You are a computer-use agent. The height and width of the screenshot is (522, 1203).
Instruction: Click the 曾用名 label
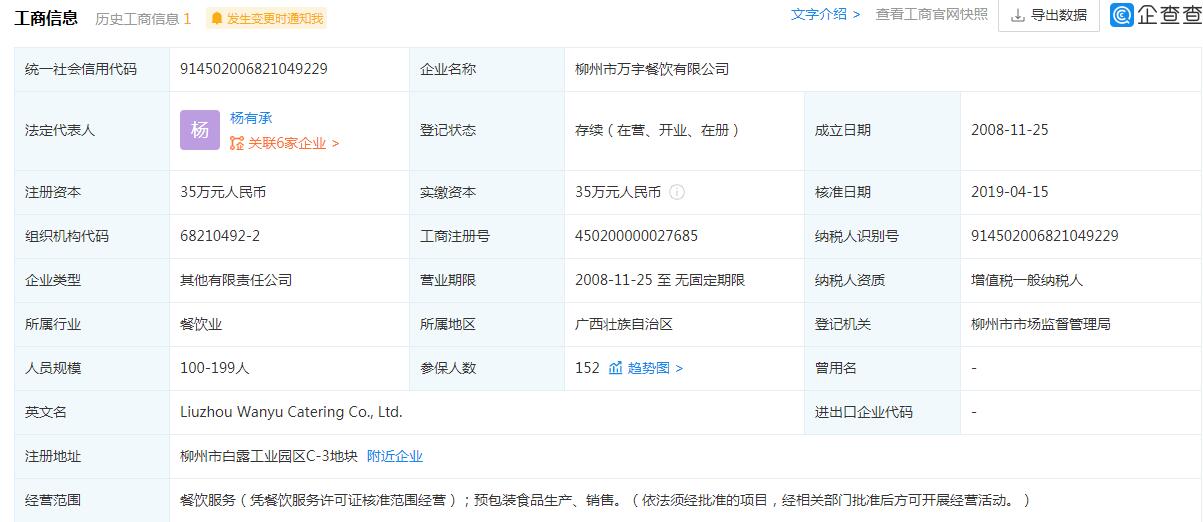tap(836, 368)
